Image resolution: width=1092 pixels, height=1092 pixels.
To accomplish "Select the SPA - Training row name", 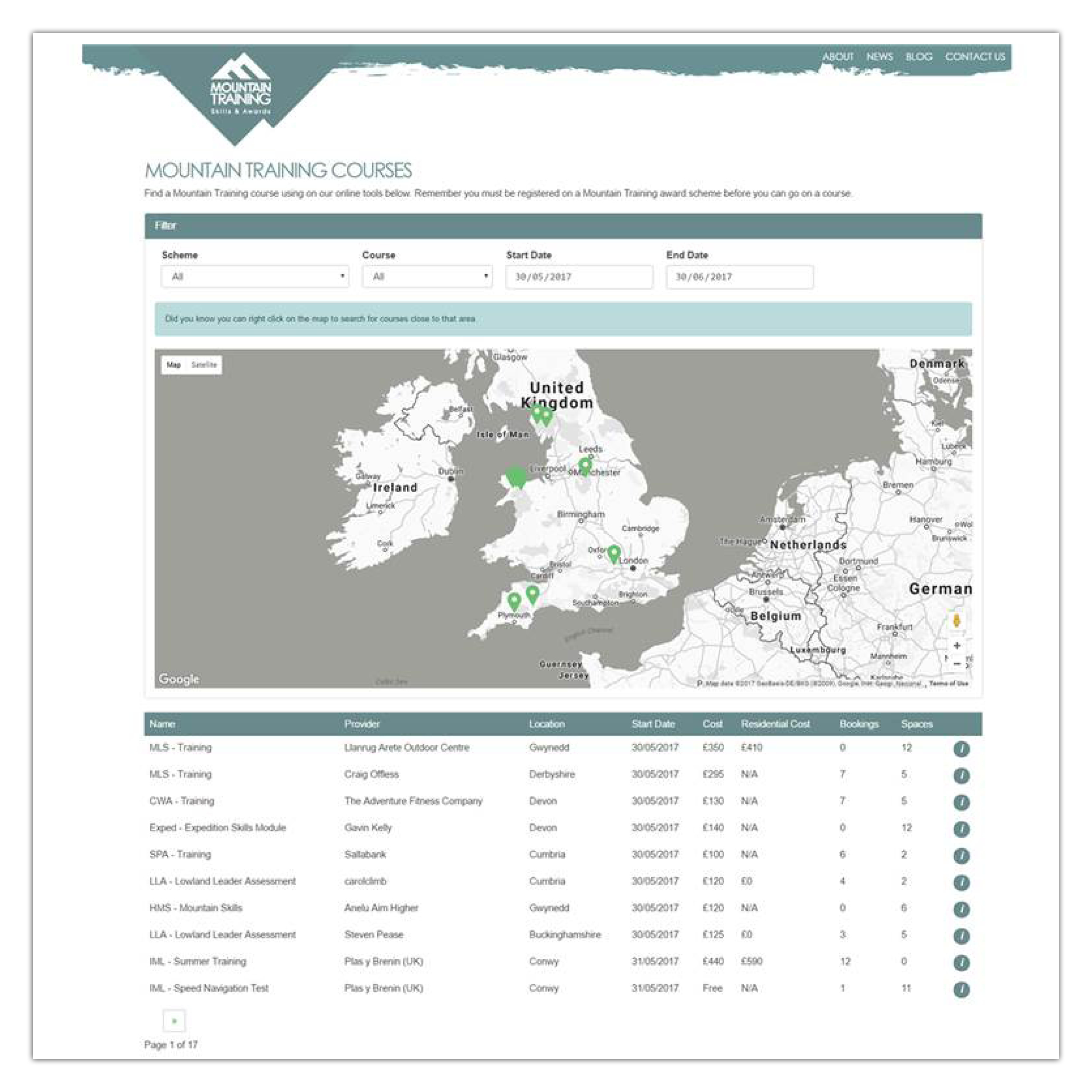I will point(180,854).
